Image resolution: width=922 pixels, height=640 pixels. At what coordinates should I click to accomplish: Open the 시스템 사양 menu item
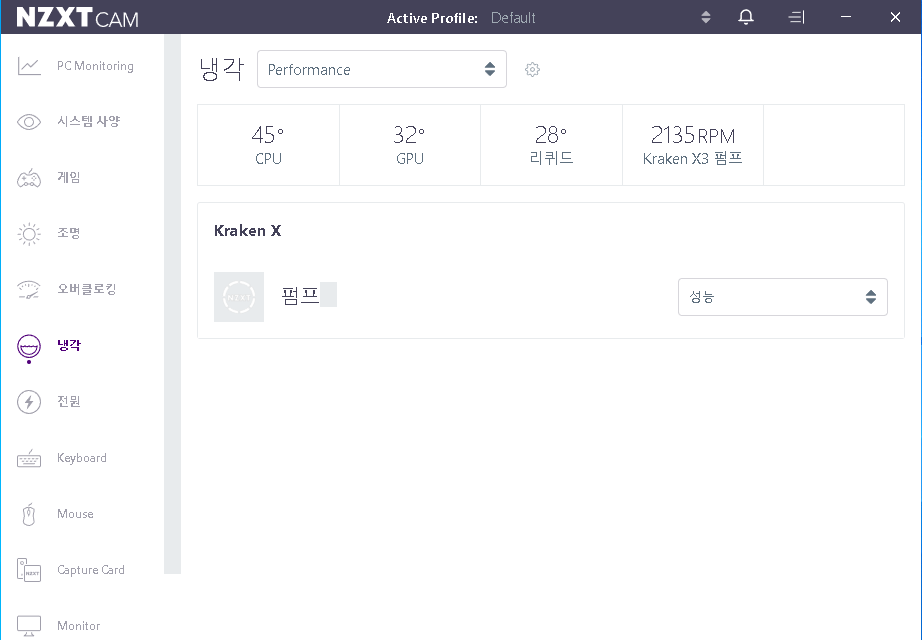coord(88,121)
